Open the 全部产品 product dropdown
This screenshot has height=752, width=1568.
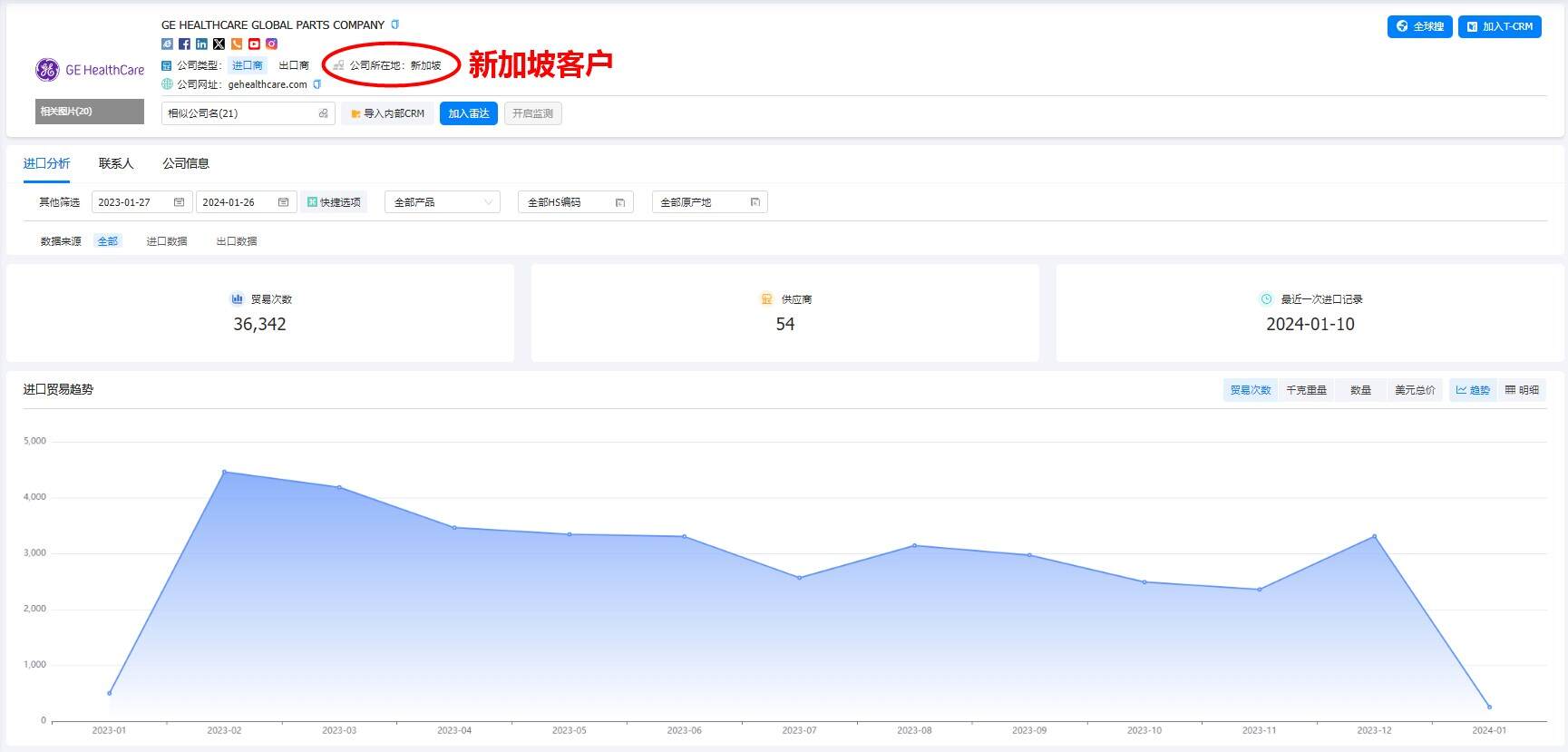point(443,202)
